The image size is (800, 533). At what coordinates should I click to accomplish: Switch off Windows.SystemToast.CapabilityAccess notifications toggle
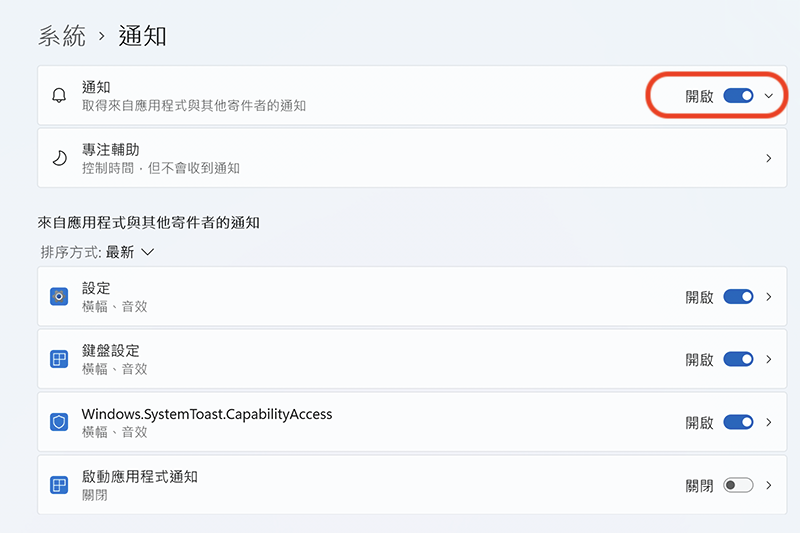(x=738, y=422)
